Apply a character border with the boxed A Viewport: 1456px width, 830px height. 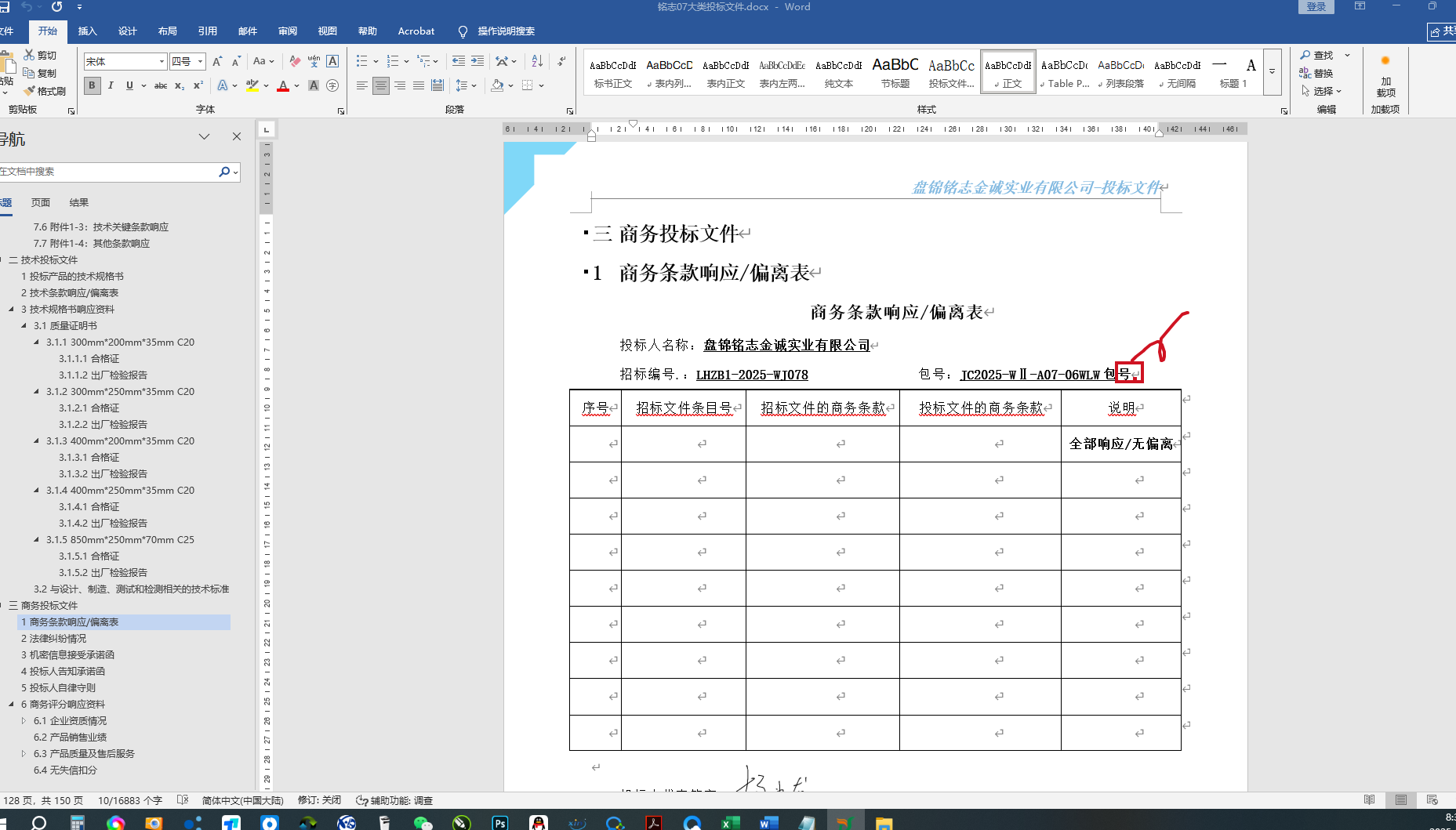(x=332, y=61)
